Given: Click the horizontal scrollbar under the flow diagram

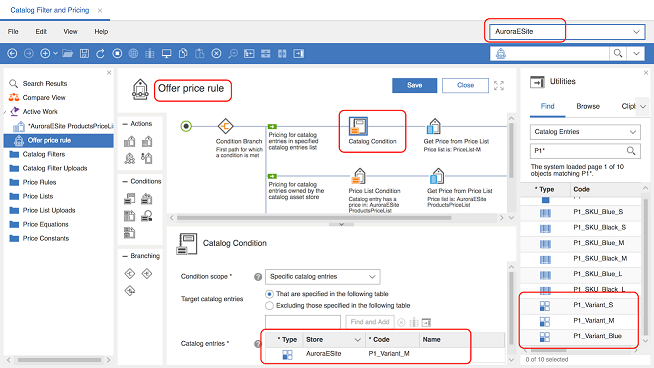Looking at the screenshot, I should [x=314, y=218].
